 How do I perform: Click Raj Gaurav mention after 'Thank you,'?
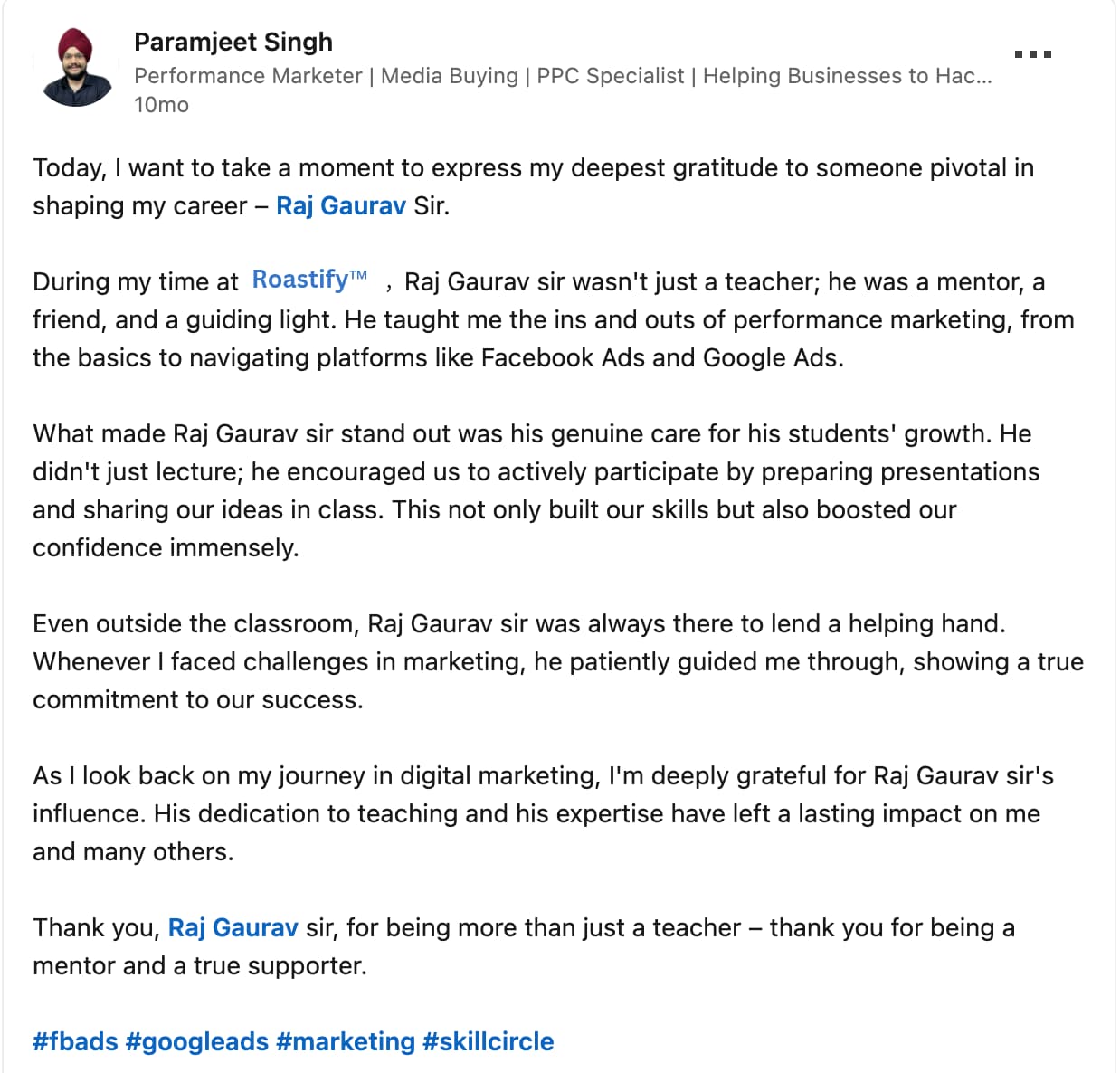(233, 928)
